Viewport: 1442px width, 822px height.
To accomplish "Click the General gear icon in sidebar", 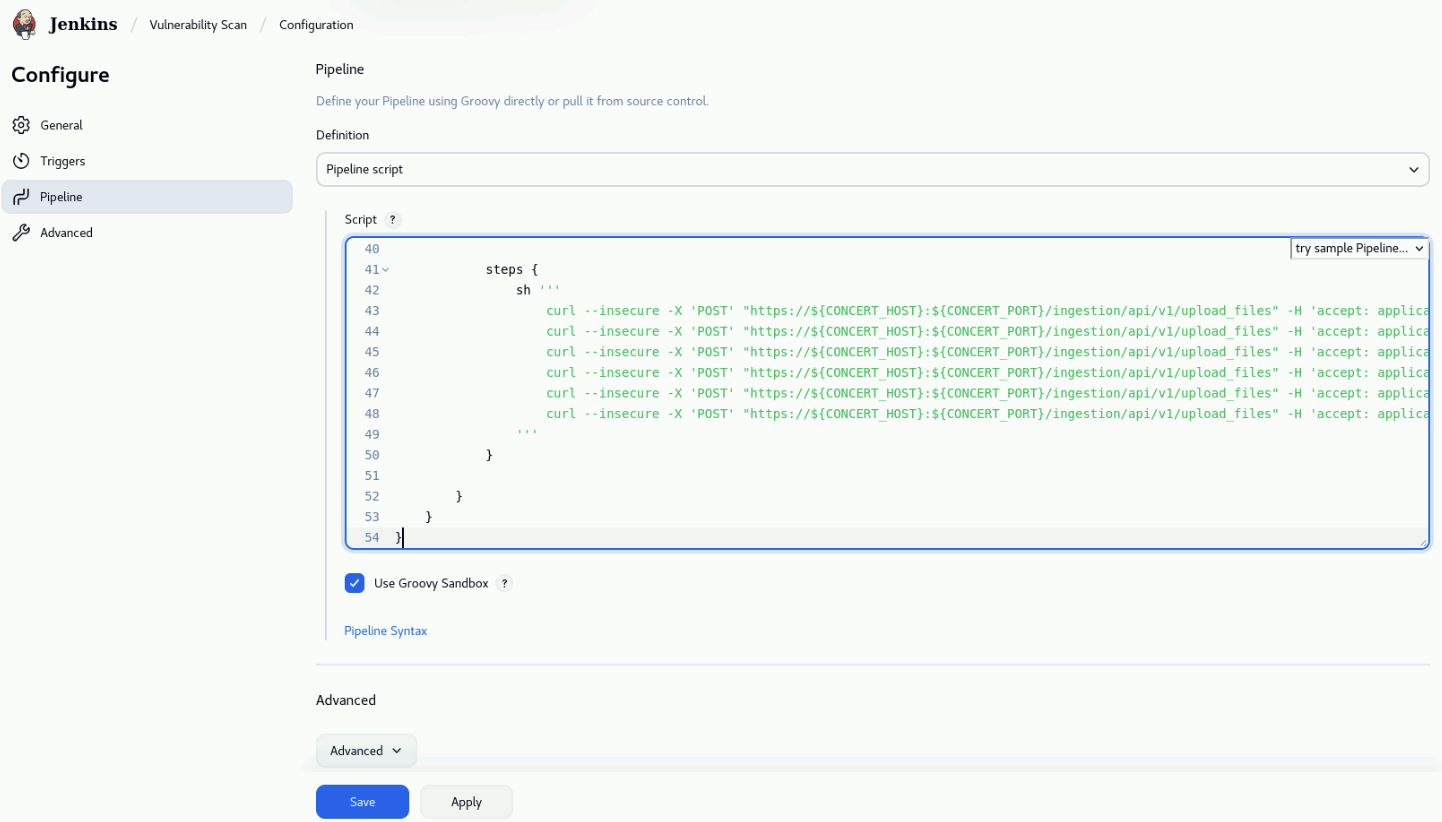I will click(21, 125).
